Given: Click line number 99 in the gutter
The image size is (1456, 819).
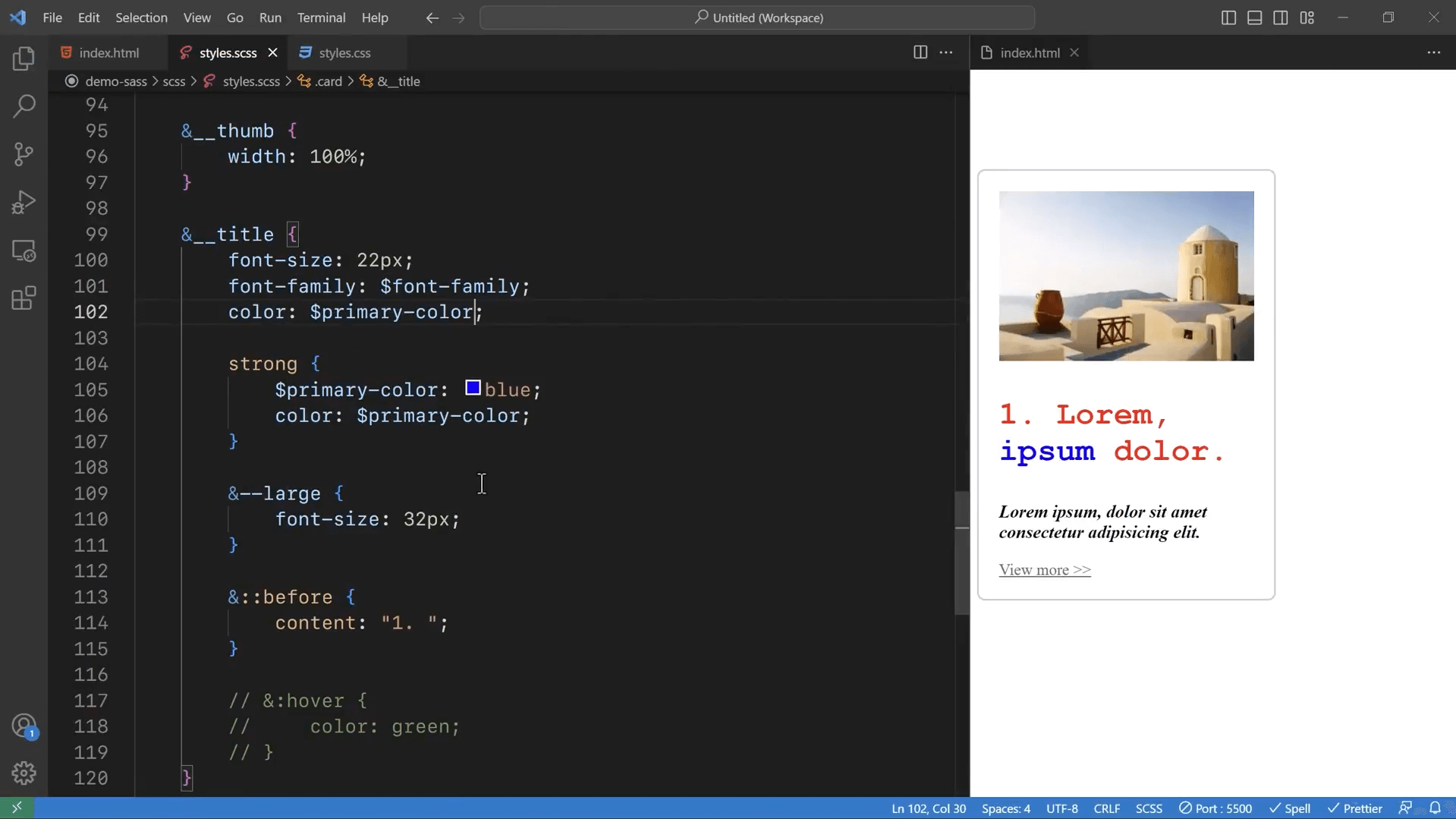Looking at the screenshot, I should pos(96,234).
